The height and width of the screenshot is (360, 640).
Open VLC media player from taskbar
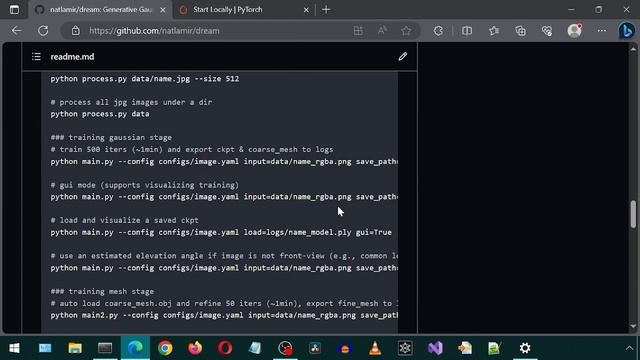(x=375, y=348)
